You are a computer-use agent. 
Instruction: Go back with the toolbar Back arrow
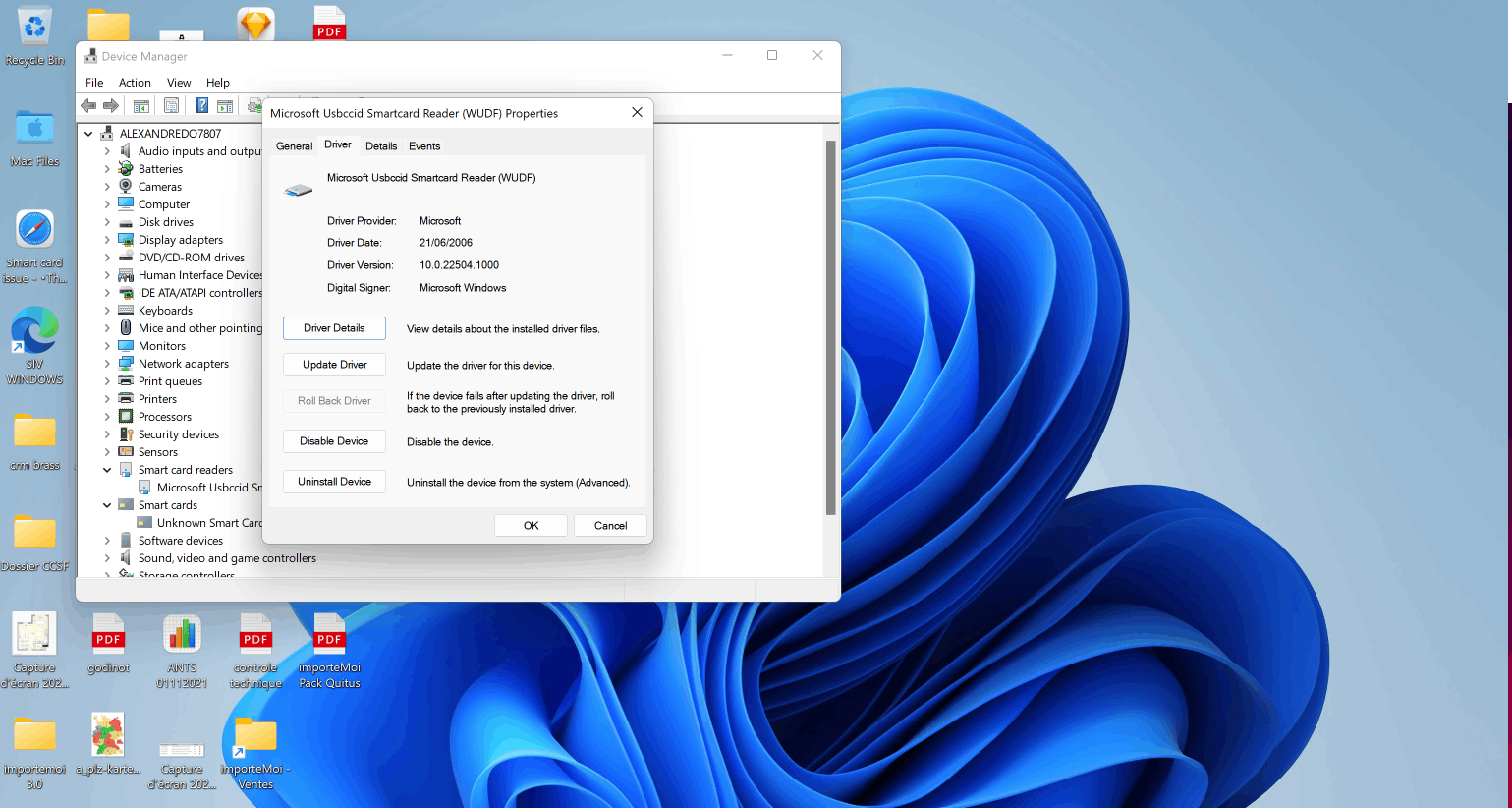tap(88, 105)
